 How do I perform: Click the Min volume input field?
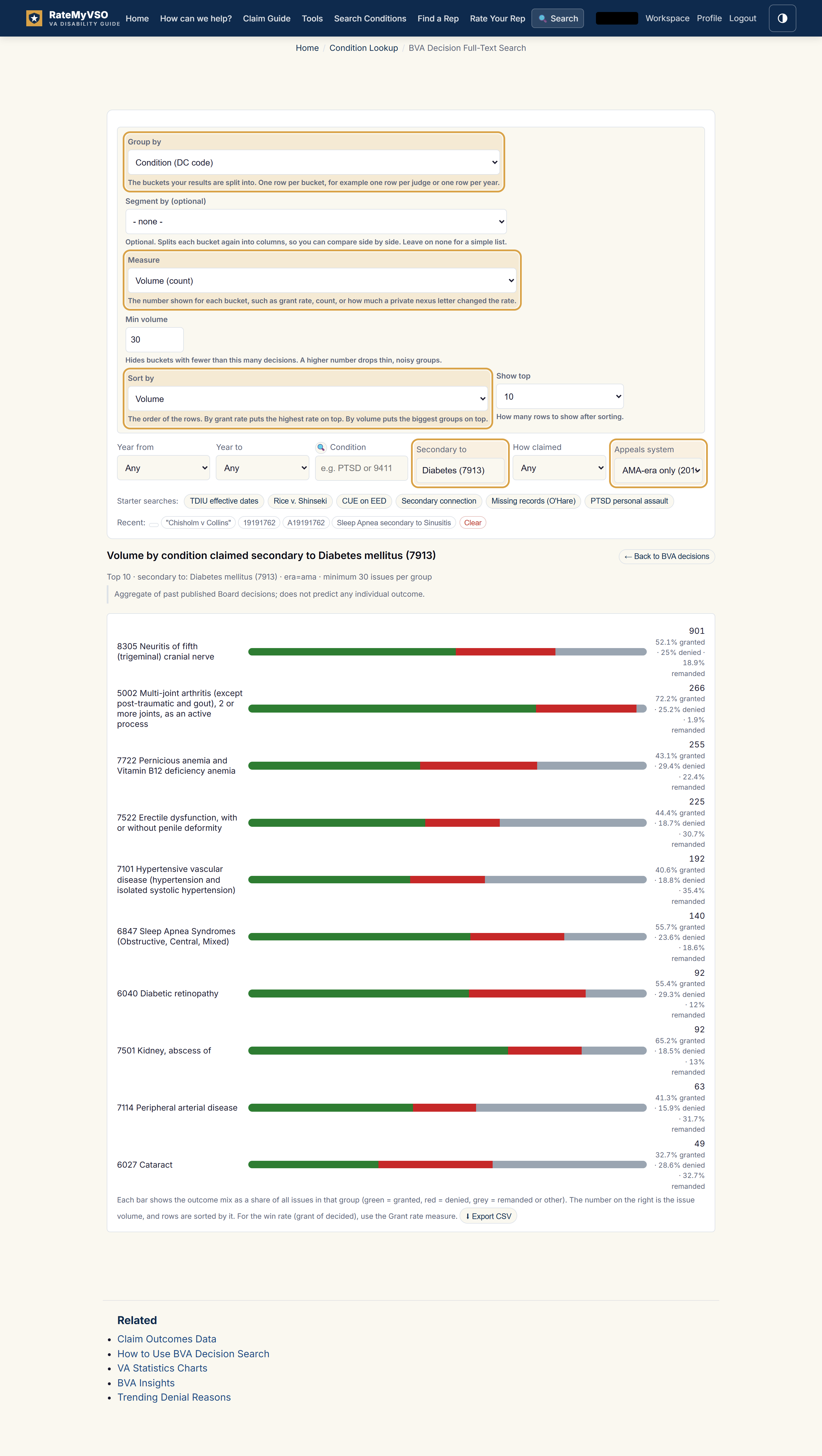(x=154, y=339)
